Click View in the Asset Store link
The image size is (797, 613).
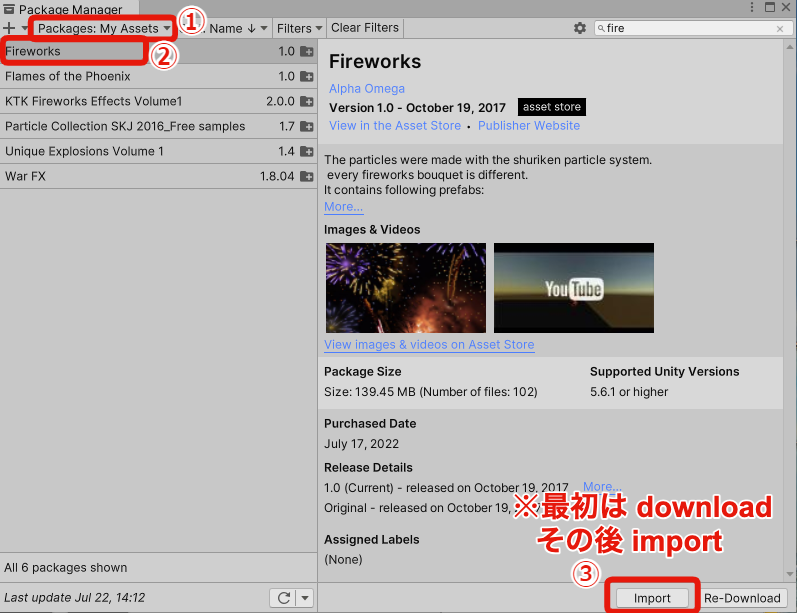click(x=395, y=126)
